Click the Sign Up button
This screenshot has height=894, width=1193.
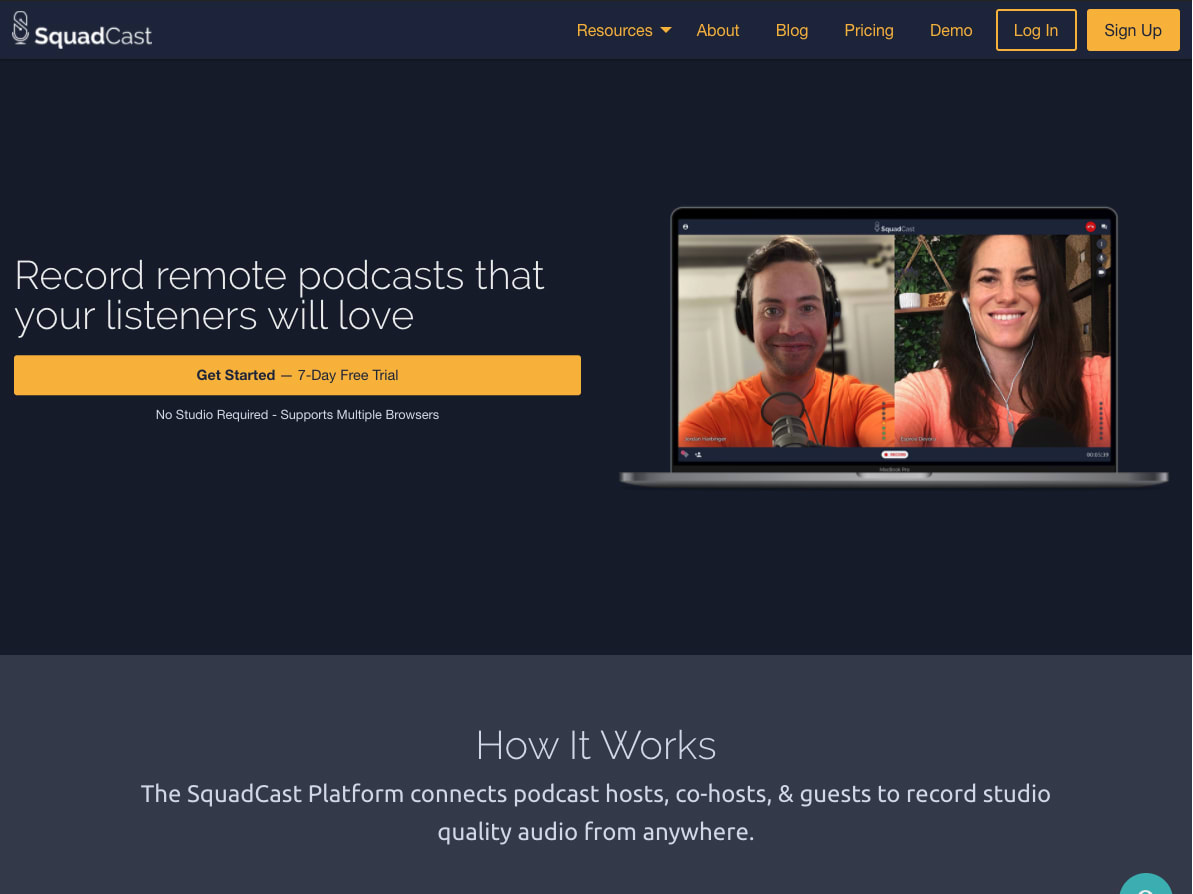coord(1132,30)
